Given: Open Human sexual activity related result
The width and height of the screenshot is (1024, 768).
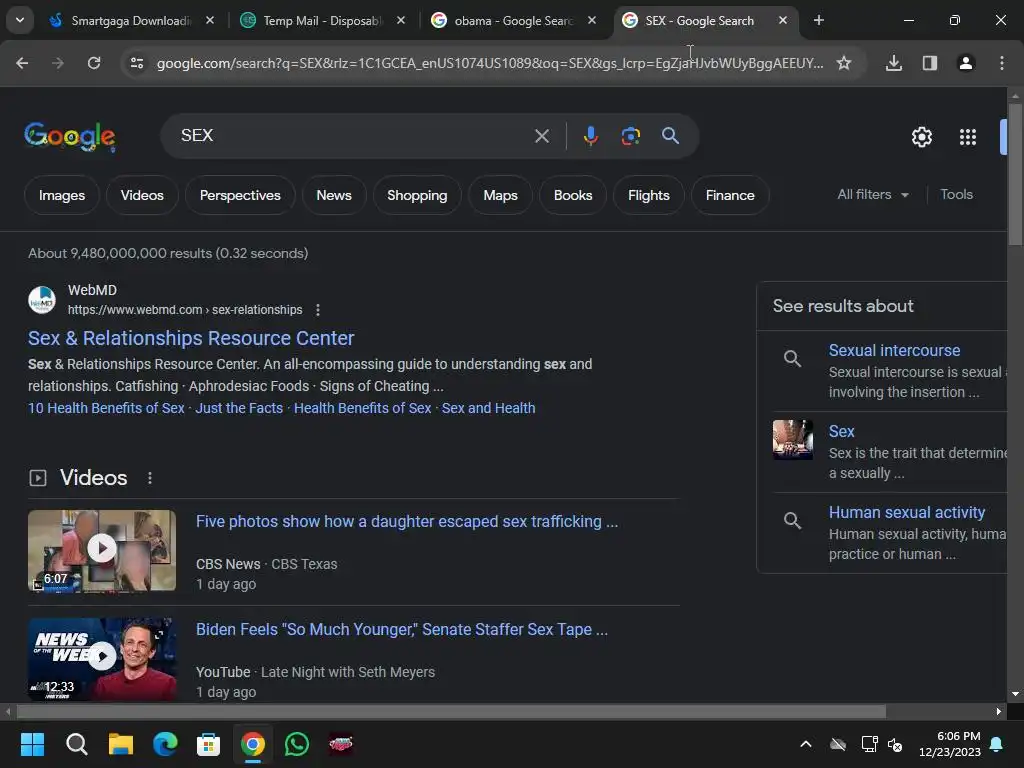Looking at the screenshot, I should click(x=906, y=513).
